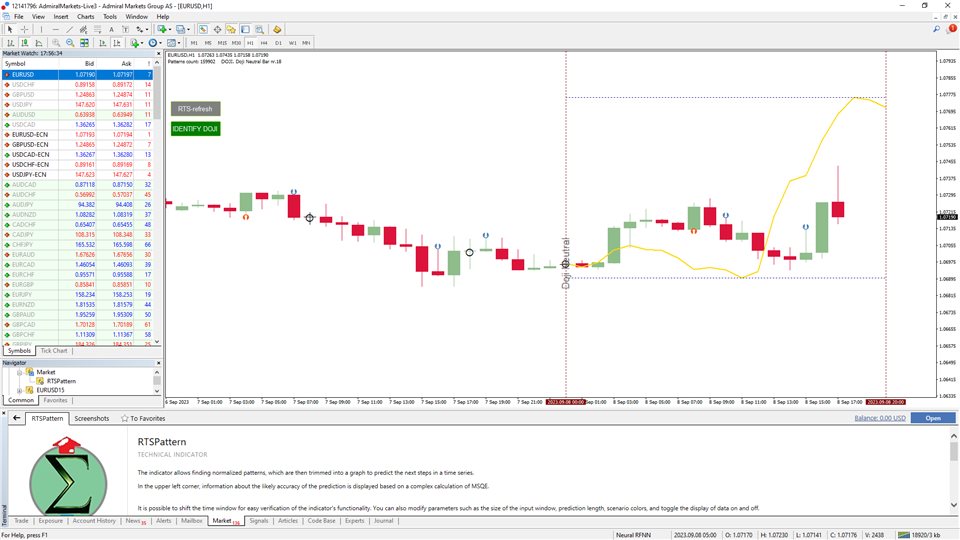Switch to the Signals tab in Terminal

259,521
